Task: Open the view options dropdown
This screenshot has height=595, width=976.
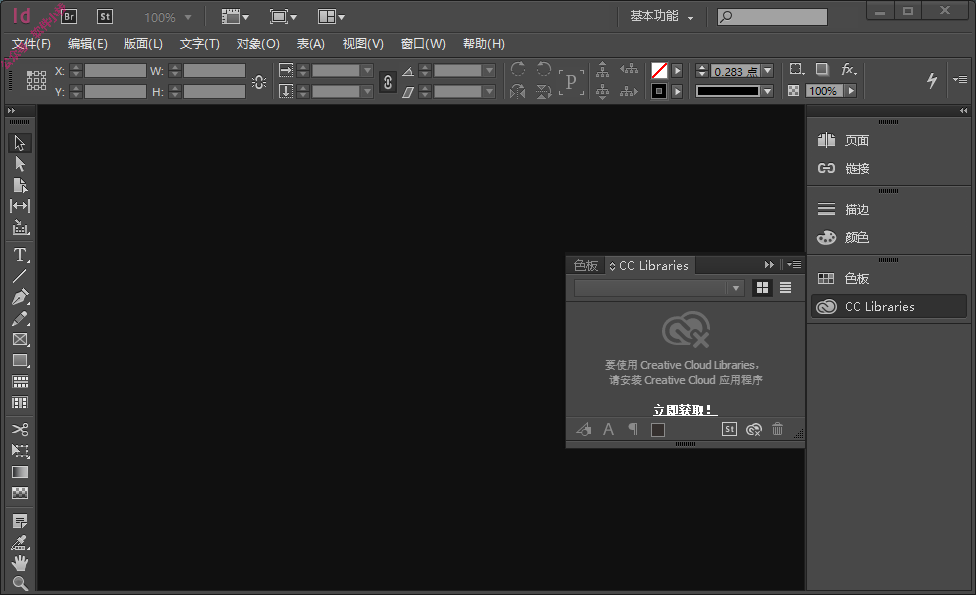Action: [235, 17]
